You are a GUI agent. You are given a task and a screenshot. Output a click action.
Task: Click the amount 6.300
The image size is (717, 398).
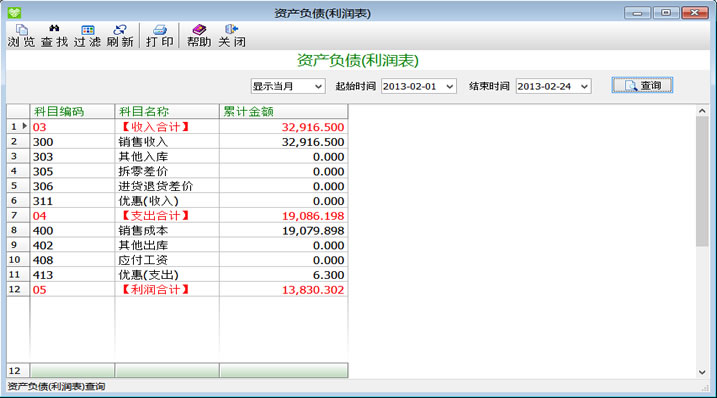click(328, 275)
